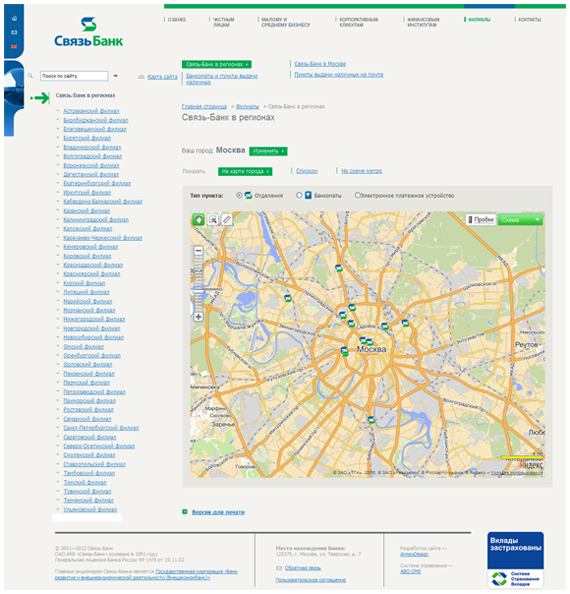Click the print icon beside Версия для печати
Image resolution: width=570 pixels, height=594 pixels.
pos(185,512)
